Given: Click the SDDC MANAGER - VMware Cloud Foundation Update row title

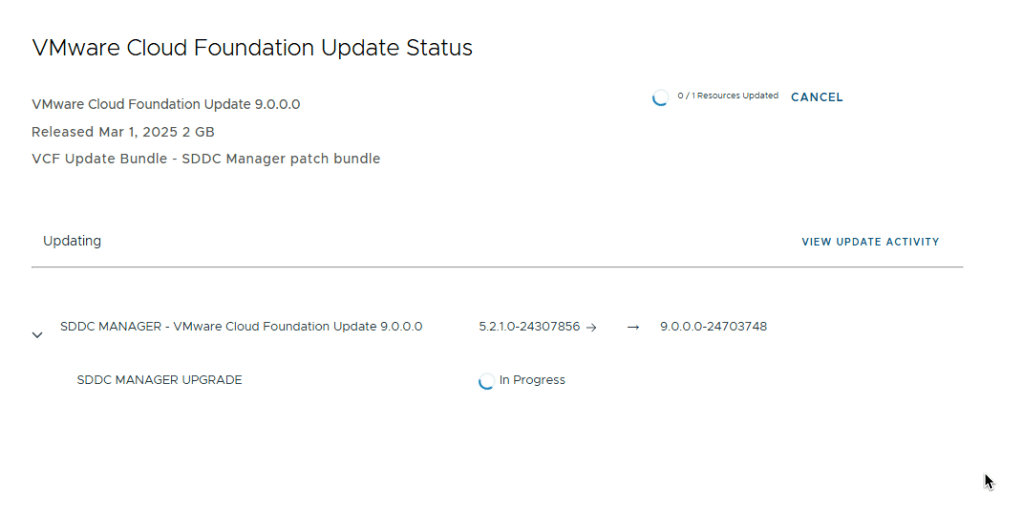Looking at the screenshot, I should [241, 327].
